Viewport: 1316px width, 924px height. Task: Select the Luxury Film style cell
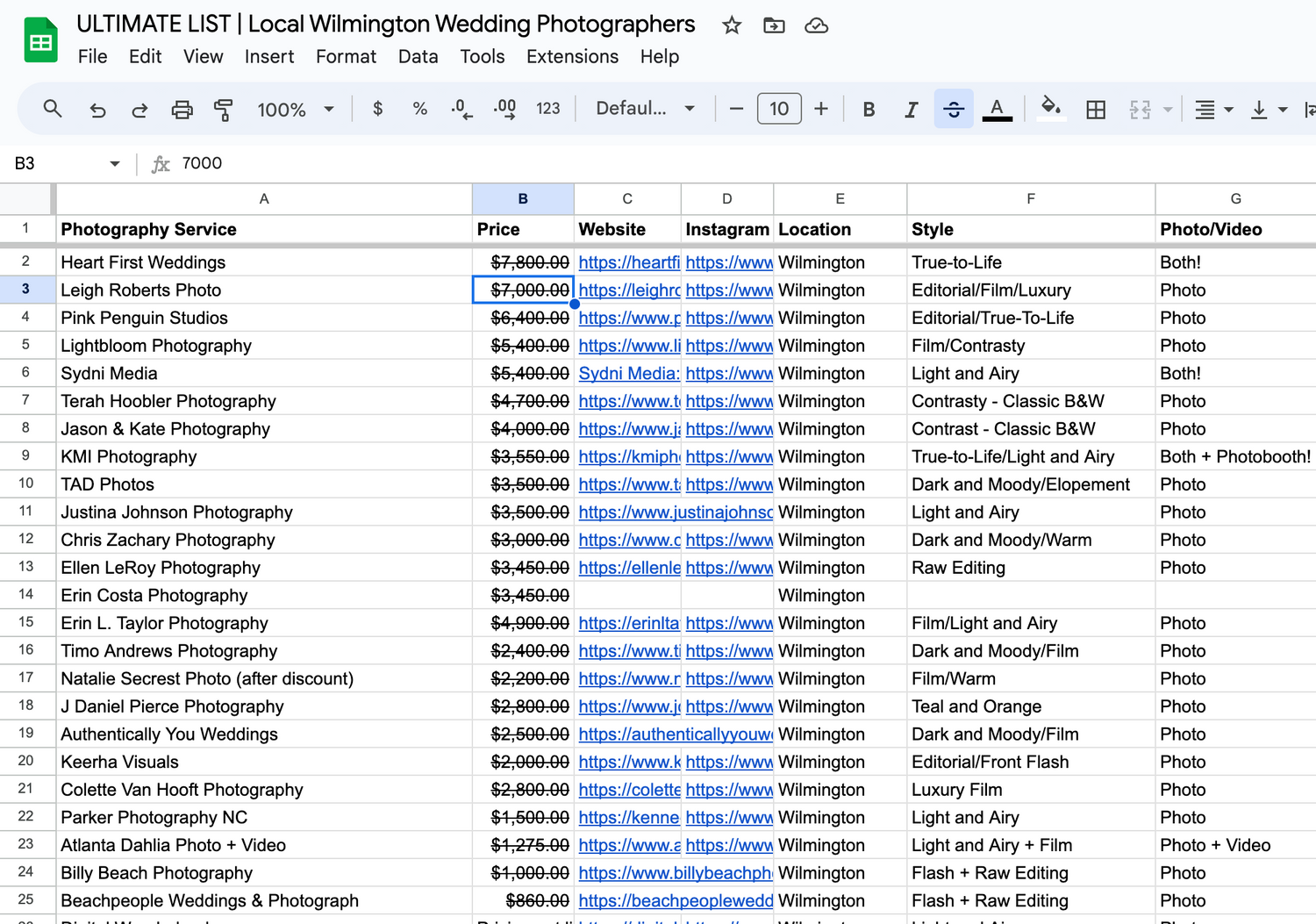(x=1031, y=790)
